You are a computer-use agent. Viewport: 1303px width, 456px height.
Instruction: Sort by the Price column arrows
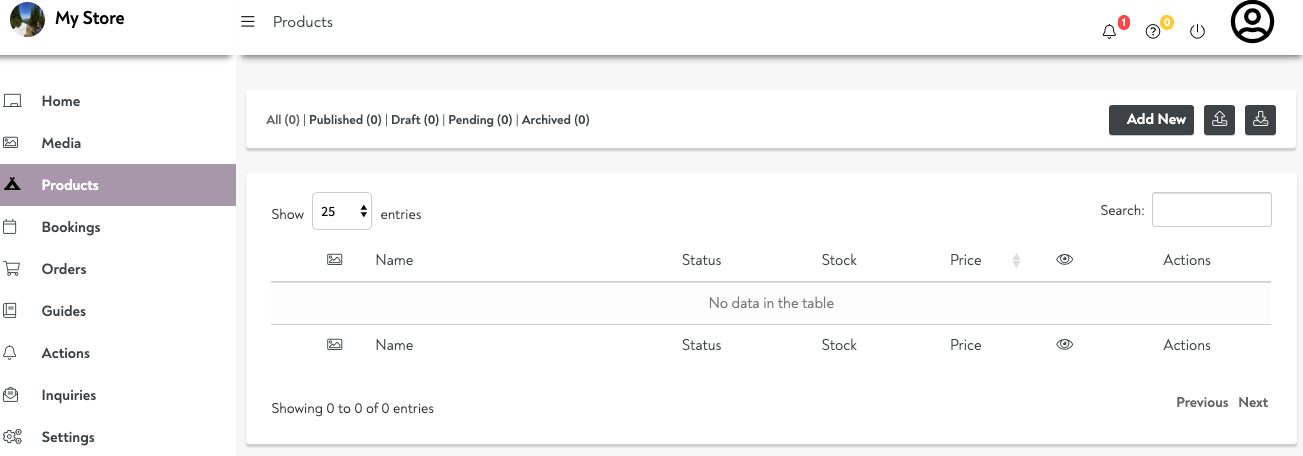point(1016,260)
